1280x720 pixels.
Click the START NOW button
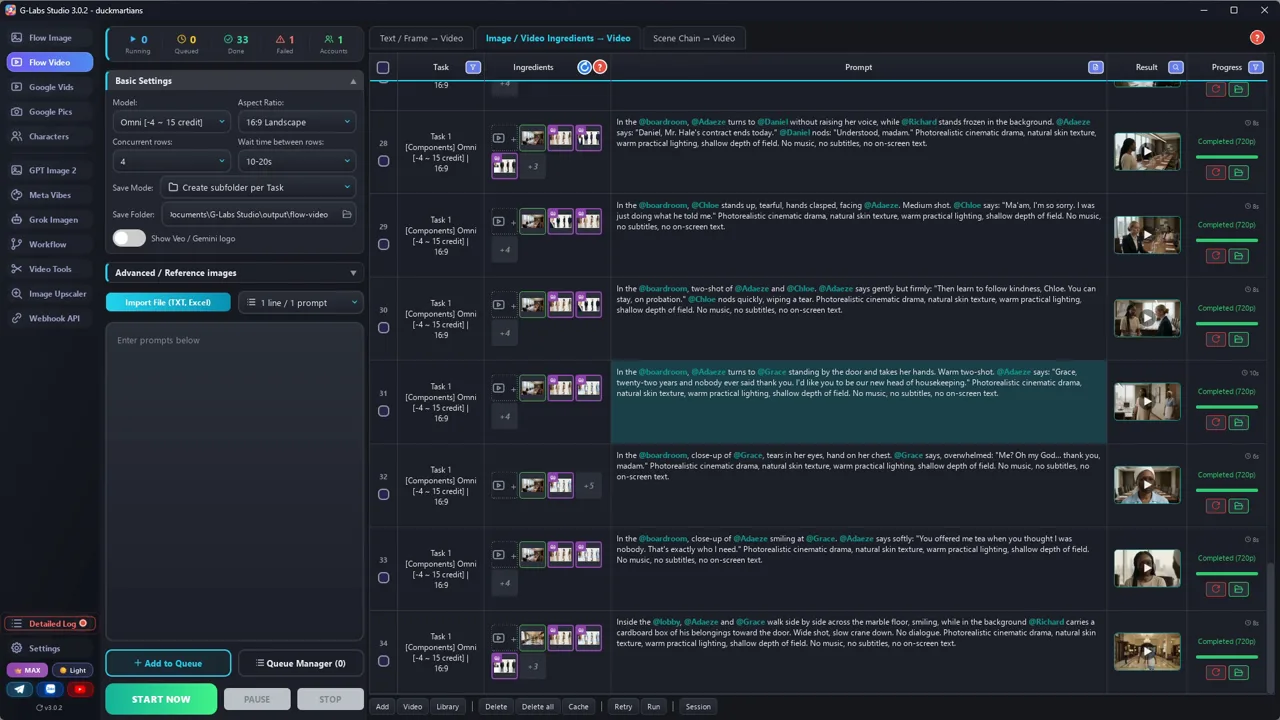[161, 699]
